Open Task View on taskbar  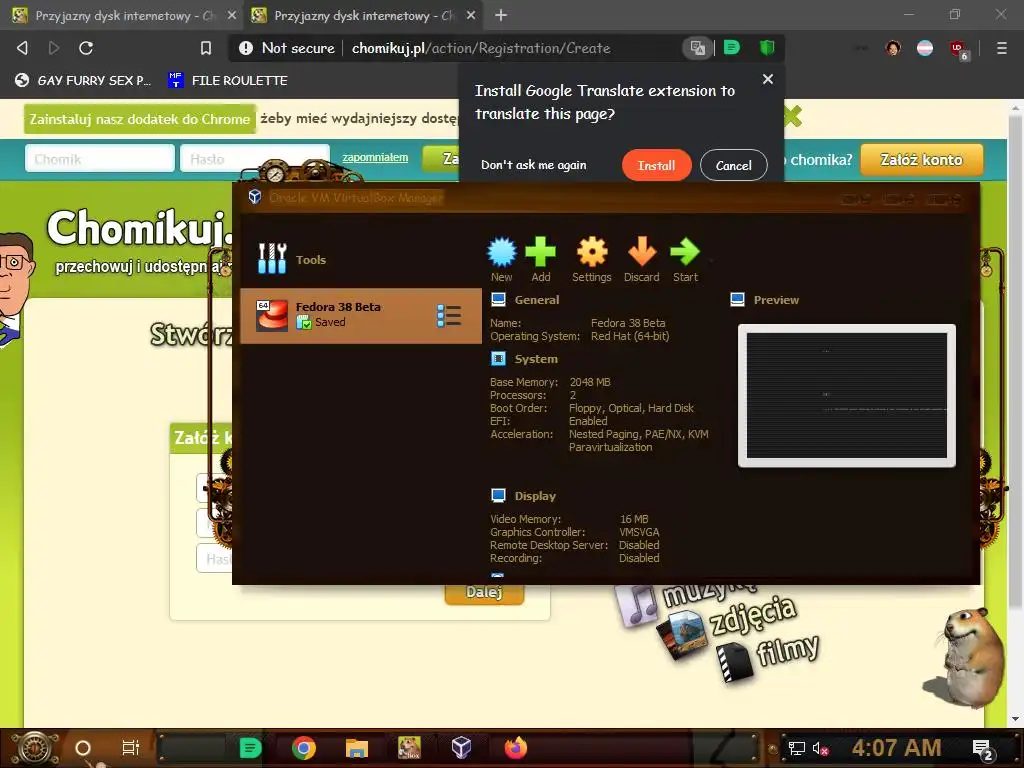[x=131, y=748]
